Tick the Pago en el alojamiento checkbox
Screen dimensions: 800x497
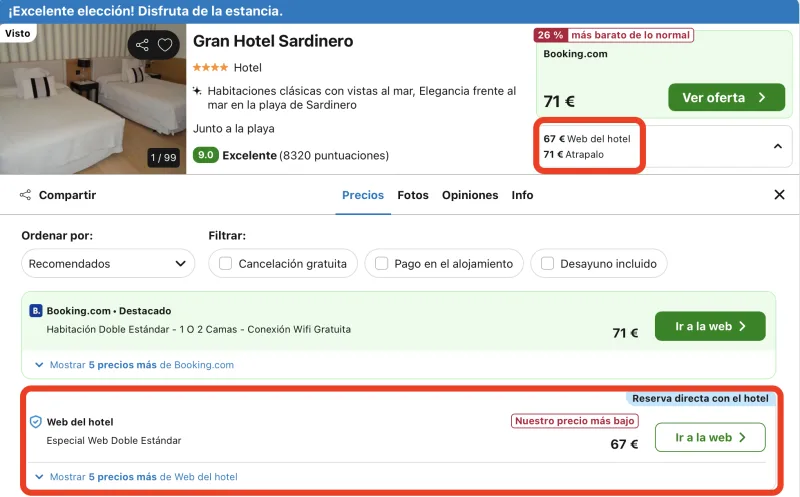381,263
